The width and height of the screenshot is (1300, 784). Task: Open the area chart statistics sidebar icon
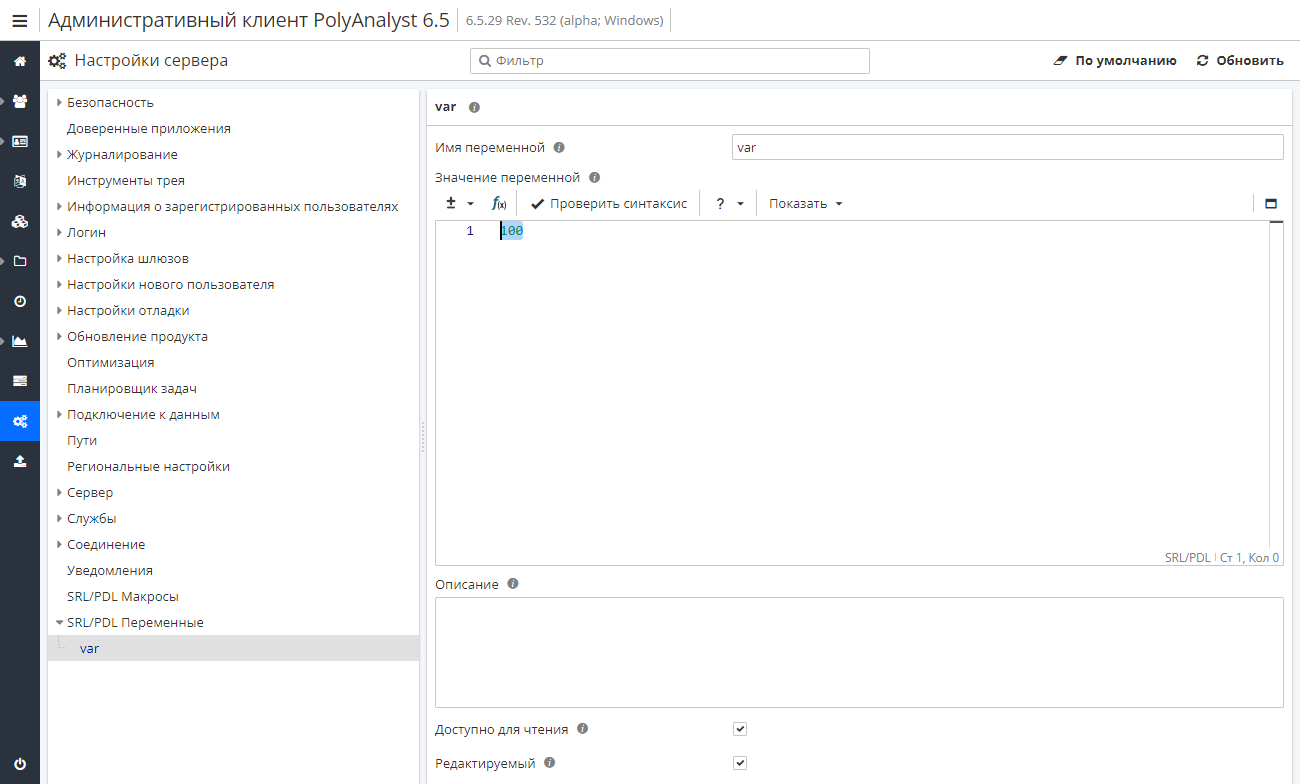pyautogui.click(x=19, y=341)
